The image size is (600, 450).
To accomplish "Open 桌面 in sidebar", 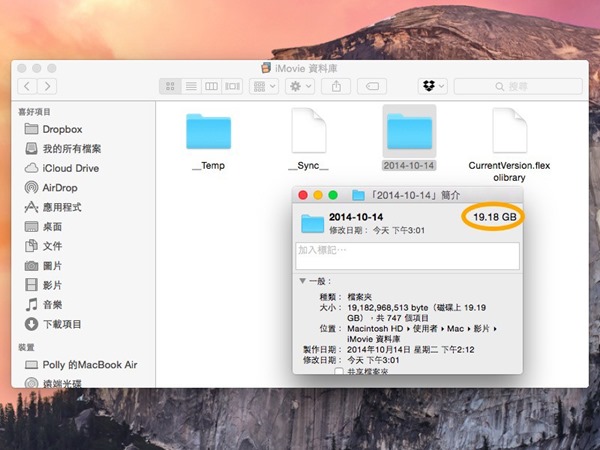I will (x=44, y=227).
